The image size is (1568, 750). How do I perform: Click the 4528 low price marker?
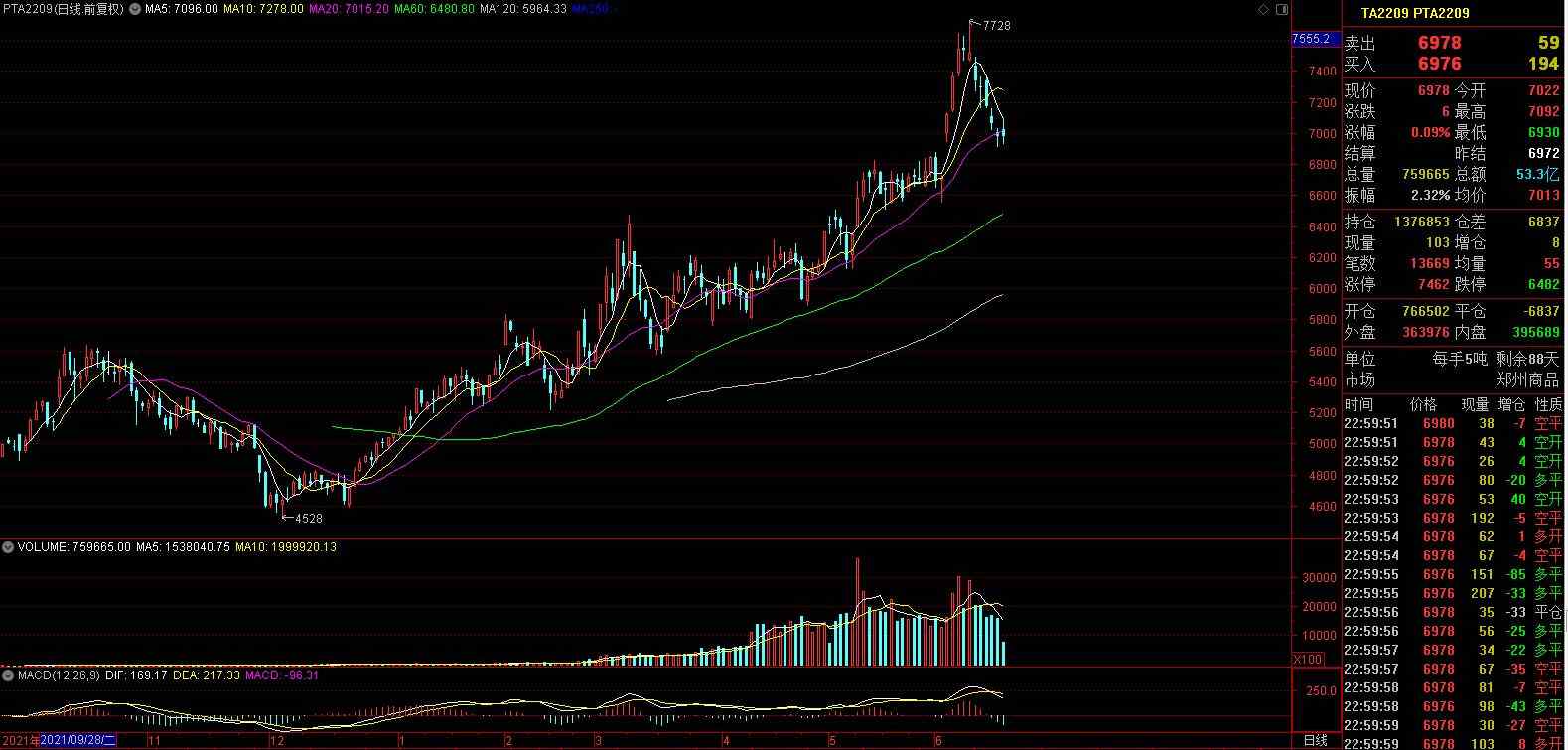click(308, 518)
